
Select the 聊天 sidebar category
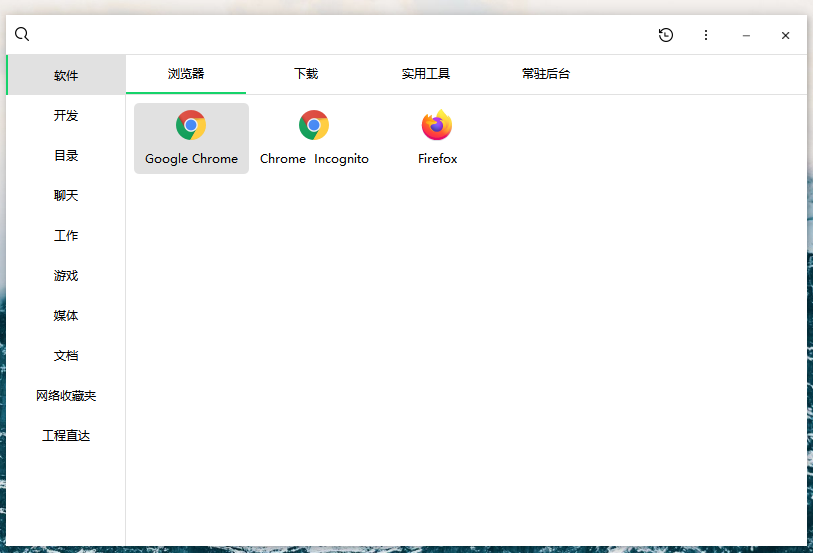pos(66,195)
